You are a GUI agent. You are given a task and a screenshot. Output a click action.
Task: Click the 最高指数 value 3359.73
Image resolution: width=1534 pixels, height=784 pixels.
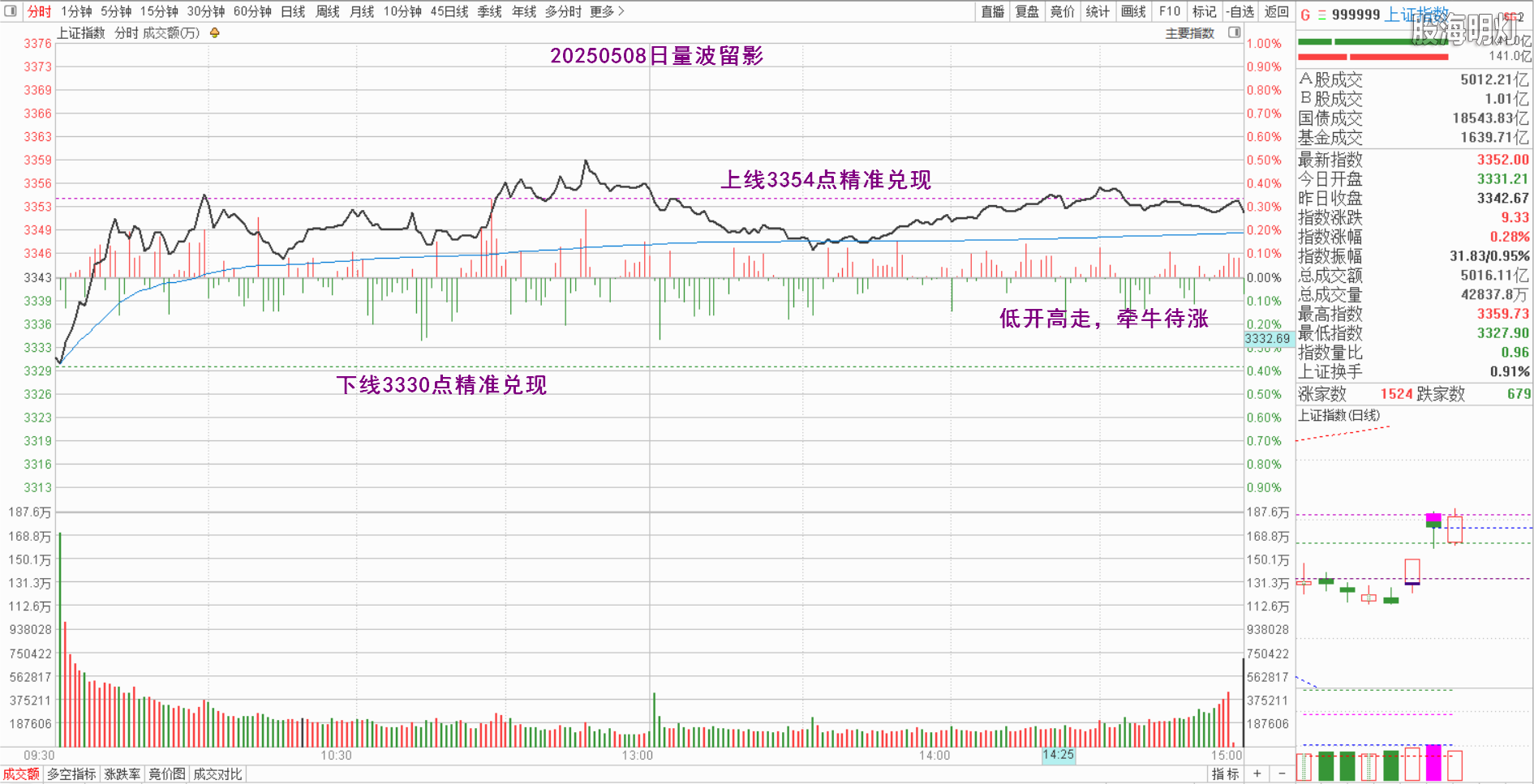pos(1503,314)
